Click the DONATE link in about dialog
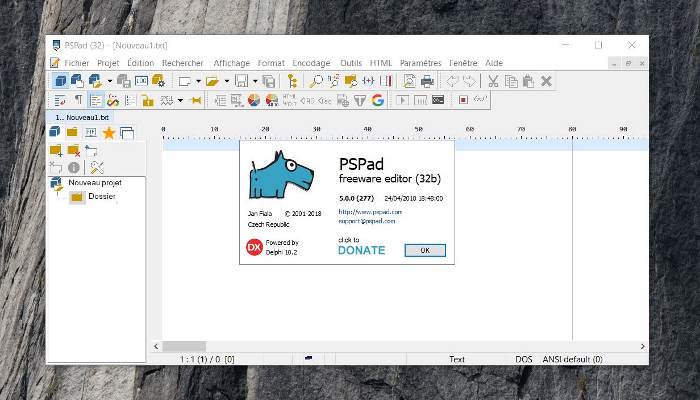This screenshot has height=400, width=700. tap(361, 250)
